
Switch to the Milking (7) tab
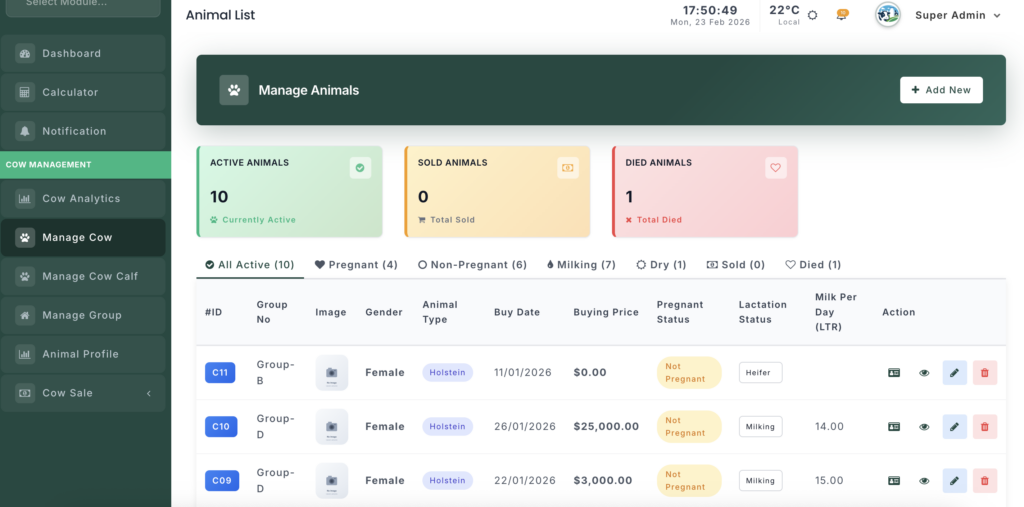[x=582, y=265]
